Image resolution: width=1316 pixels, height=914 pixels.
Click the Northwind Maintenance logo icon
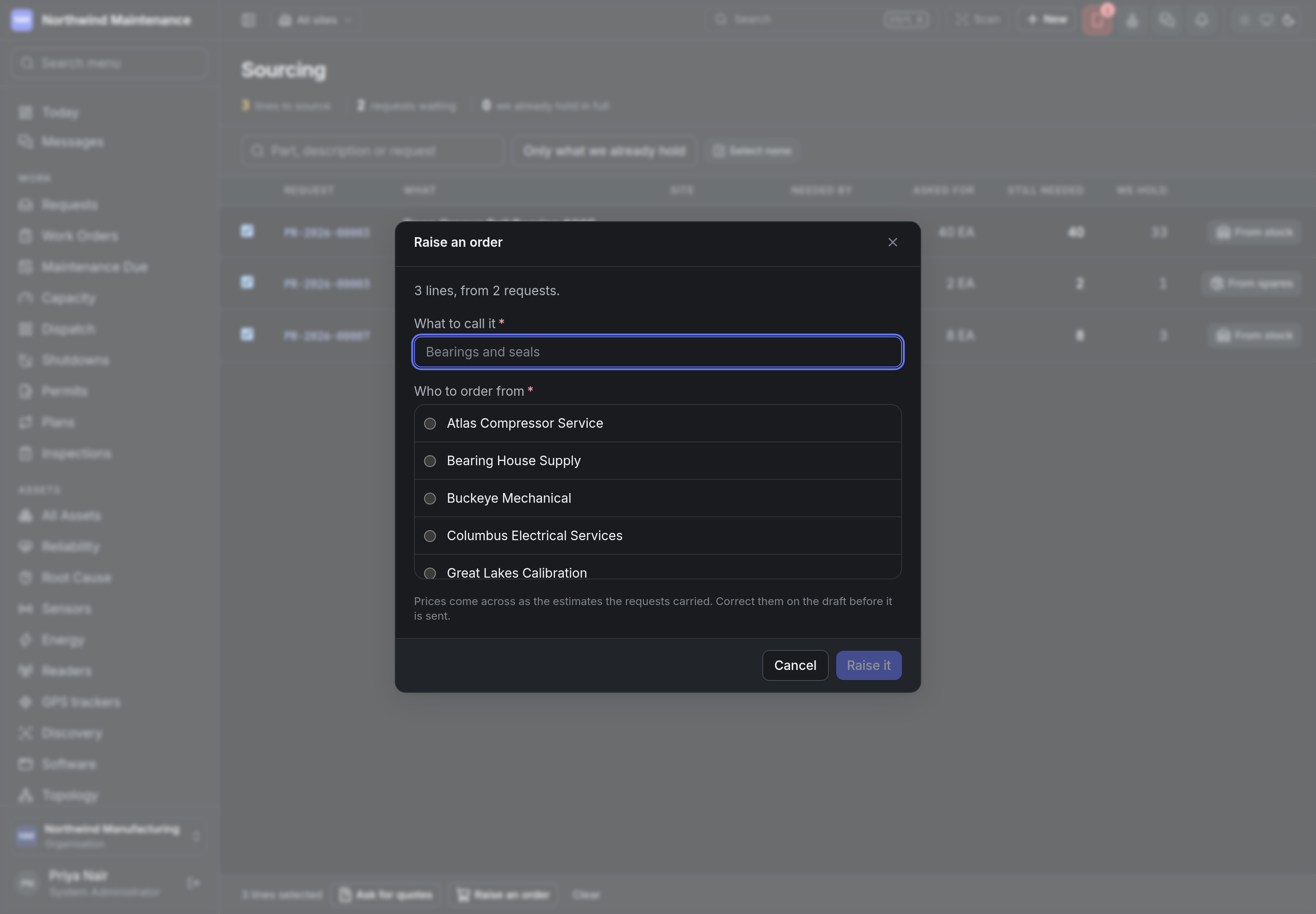pyautogui.click(x=22, y=20)
